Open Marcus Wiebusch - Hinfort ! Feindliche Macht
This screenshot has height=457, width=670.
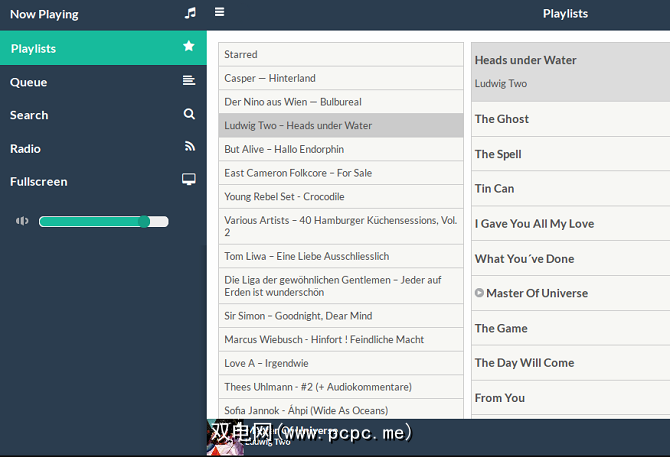tap(341, 340)
